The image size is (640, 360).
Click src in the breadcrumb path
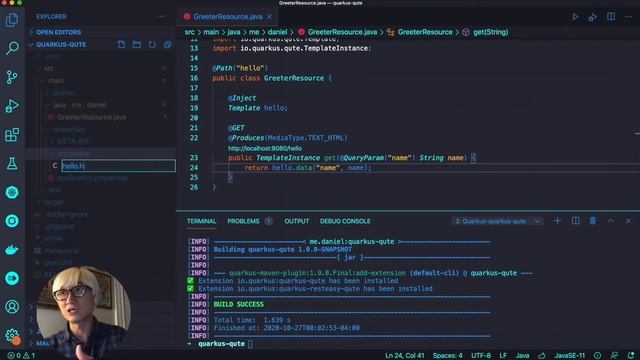point(189,32)
